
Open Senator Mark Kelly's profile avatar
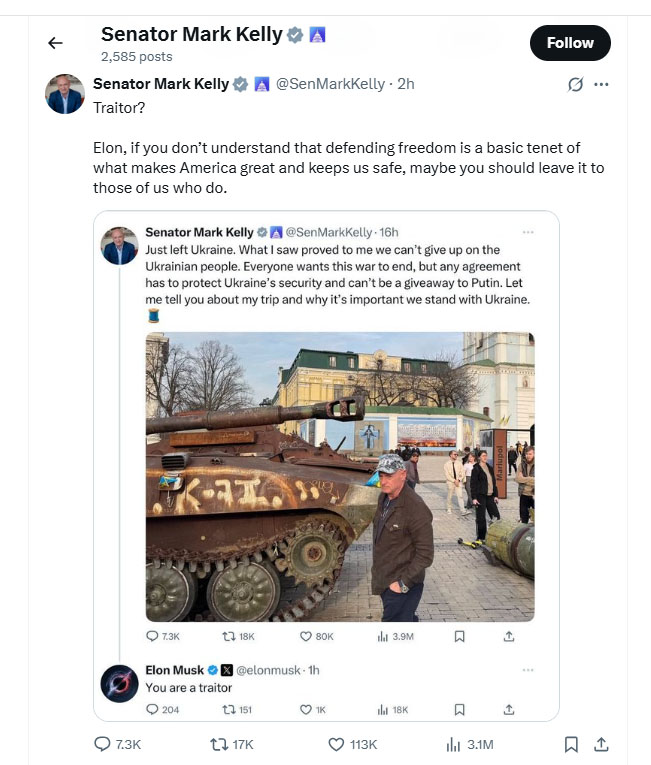[x=65, y=94]
